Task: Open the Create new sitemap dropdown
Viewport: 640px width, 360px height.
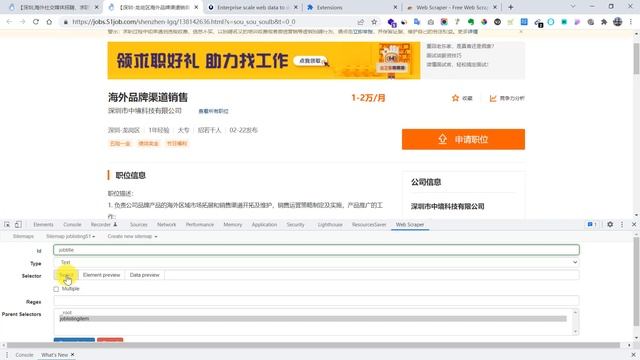Action: [132, 236]
